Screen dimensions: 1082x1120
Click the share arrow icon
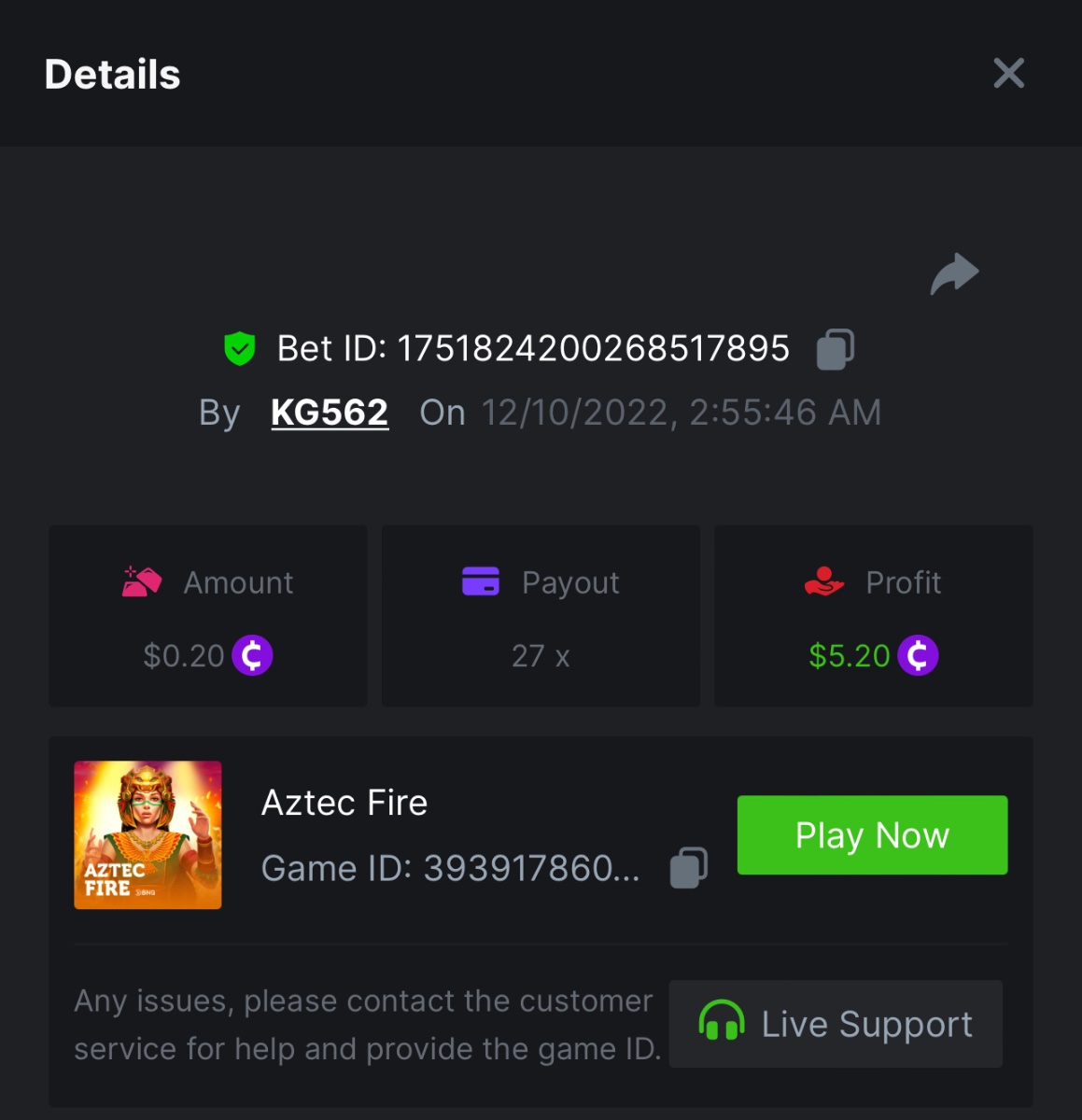point(954,274)
